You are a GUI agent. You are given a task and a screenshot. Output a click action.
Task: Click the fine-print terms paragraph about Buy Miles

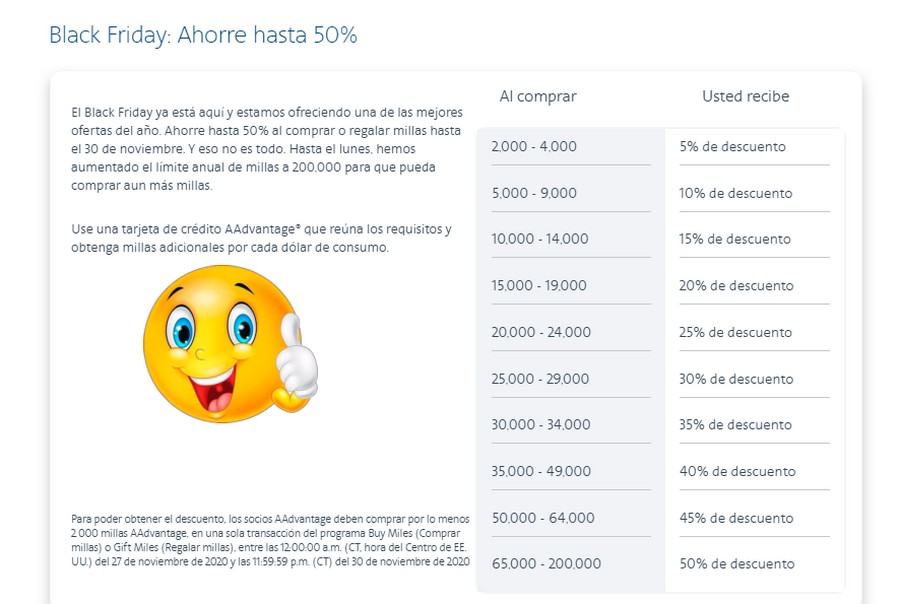(270, 540)
